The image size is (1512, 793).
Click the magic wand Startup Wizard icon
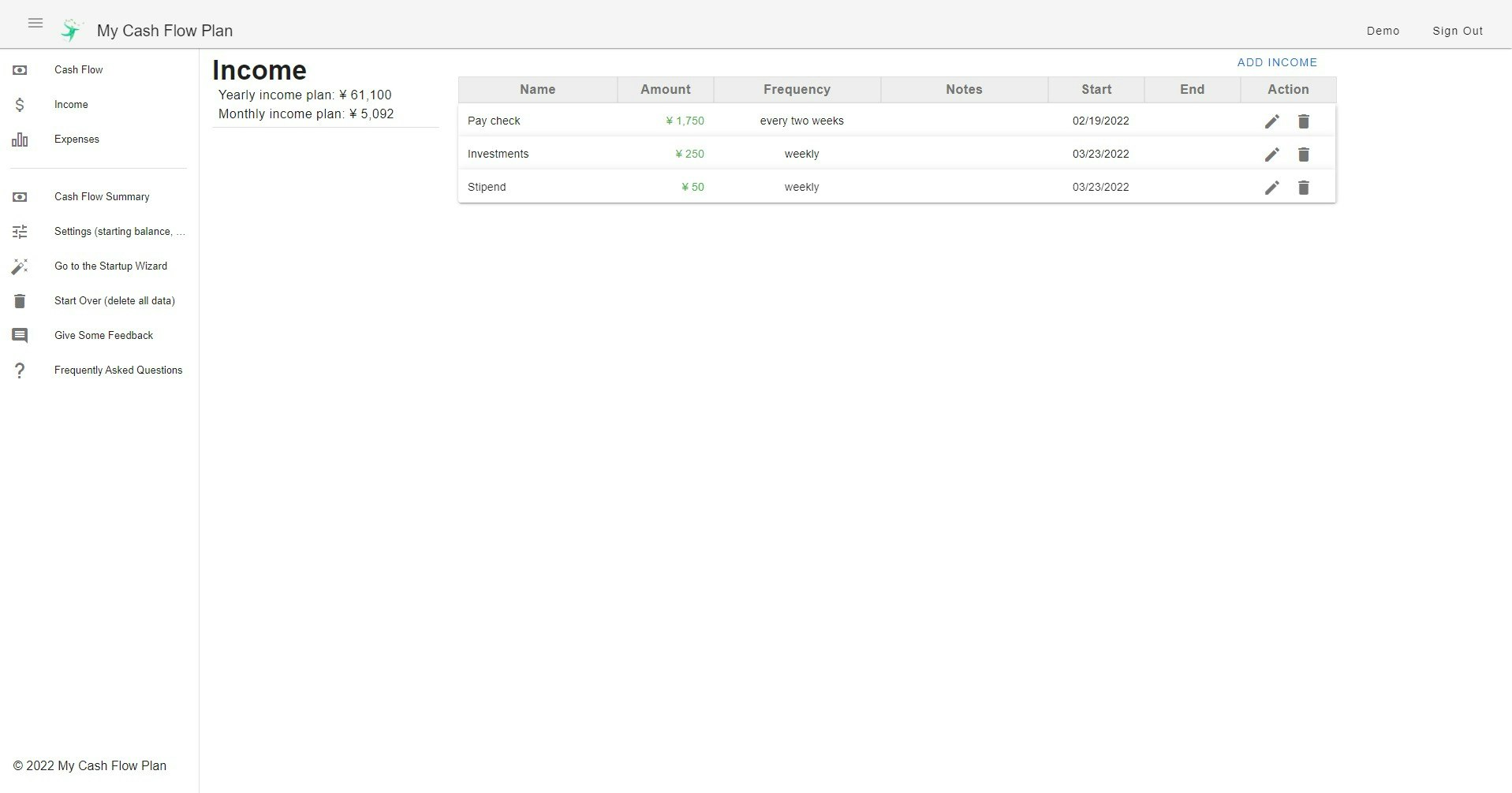[20, 266]
